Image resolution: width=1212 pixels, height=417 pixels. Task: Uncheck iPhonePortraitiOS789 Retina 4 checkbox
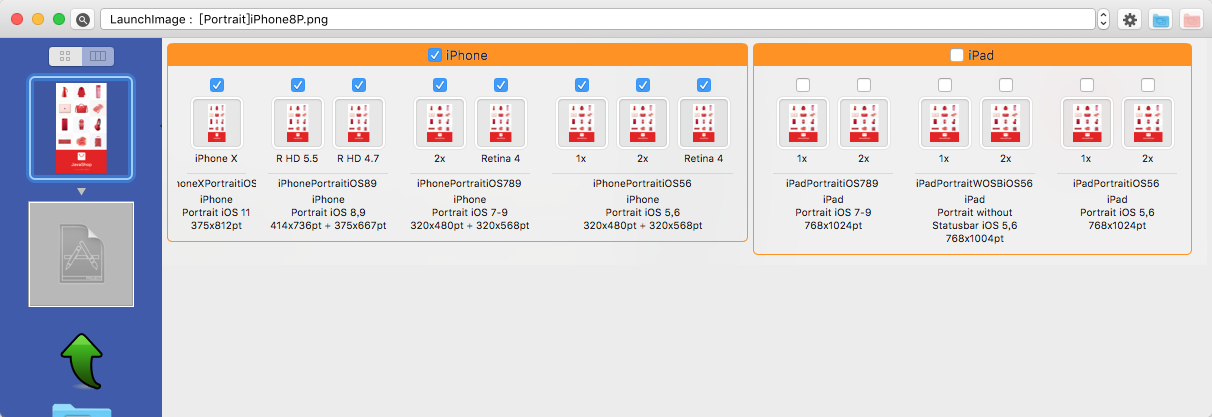501,85
